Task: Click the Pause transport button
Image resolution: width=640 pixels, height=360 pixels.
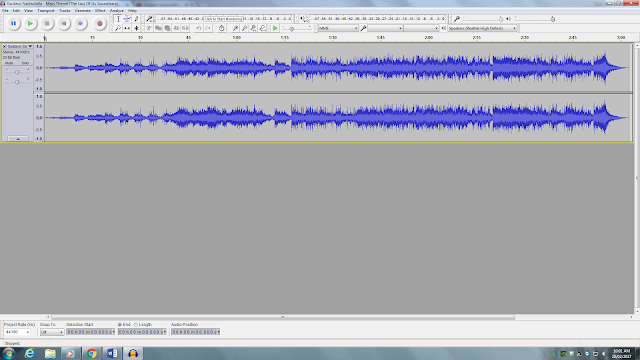Action: (13, 24)
